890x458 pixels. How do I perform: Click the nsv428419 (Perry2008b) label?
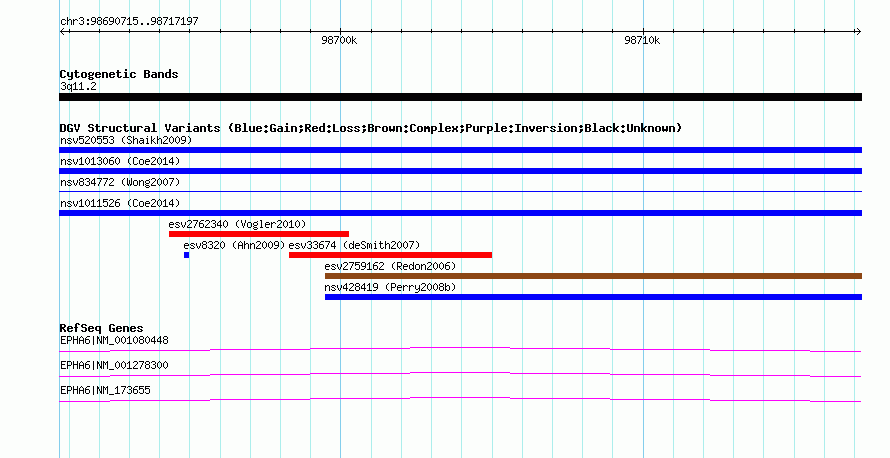point(391,287)
